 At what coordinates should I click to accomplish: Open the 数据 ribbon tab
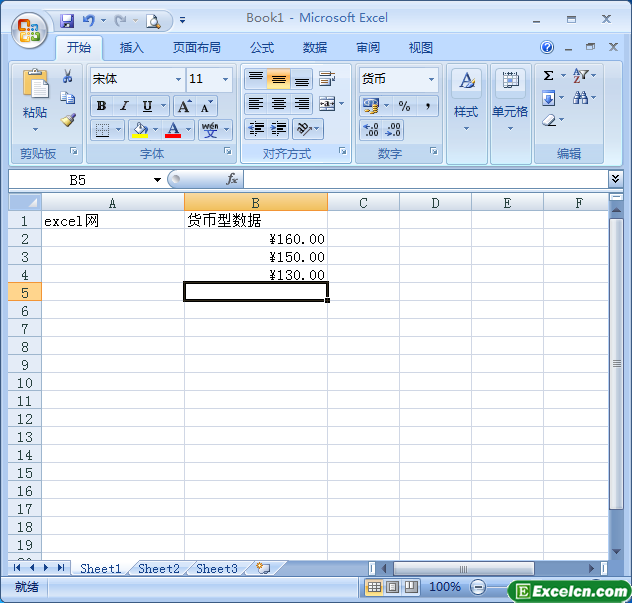coord(315,48)
